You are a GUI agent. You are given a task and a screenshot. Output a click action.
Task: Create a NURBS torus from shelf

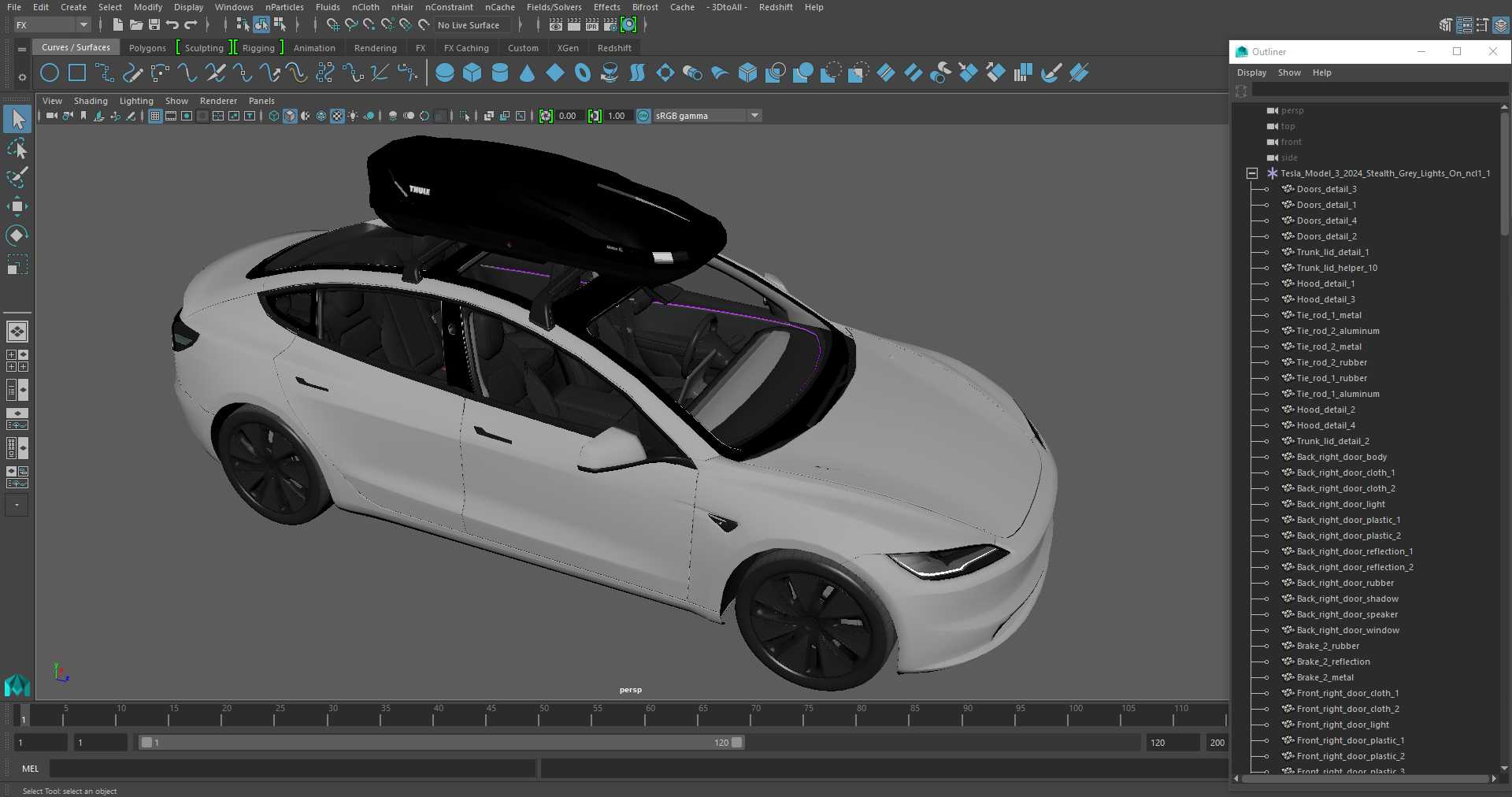583,73
